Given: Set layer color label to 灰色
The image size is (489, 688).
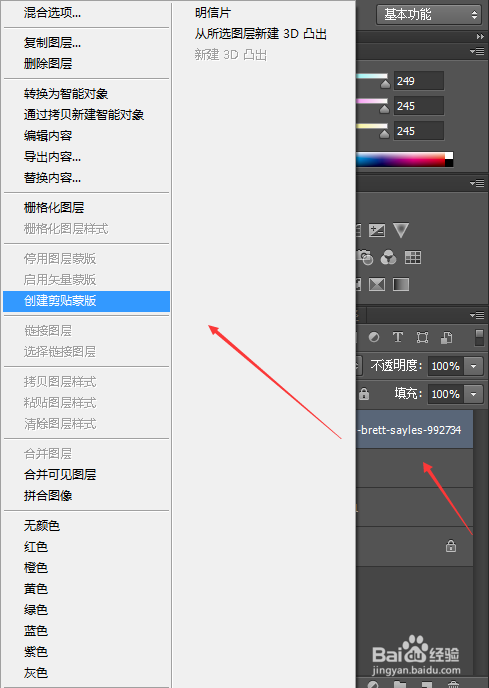Looking at the screenshot, I should [x=36, y=673].
